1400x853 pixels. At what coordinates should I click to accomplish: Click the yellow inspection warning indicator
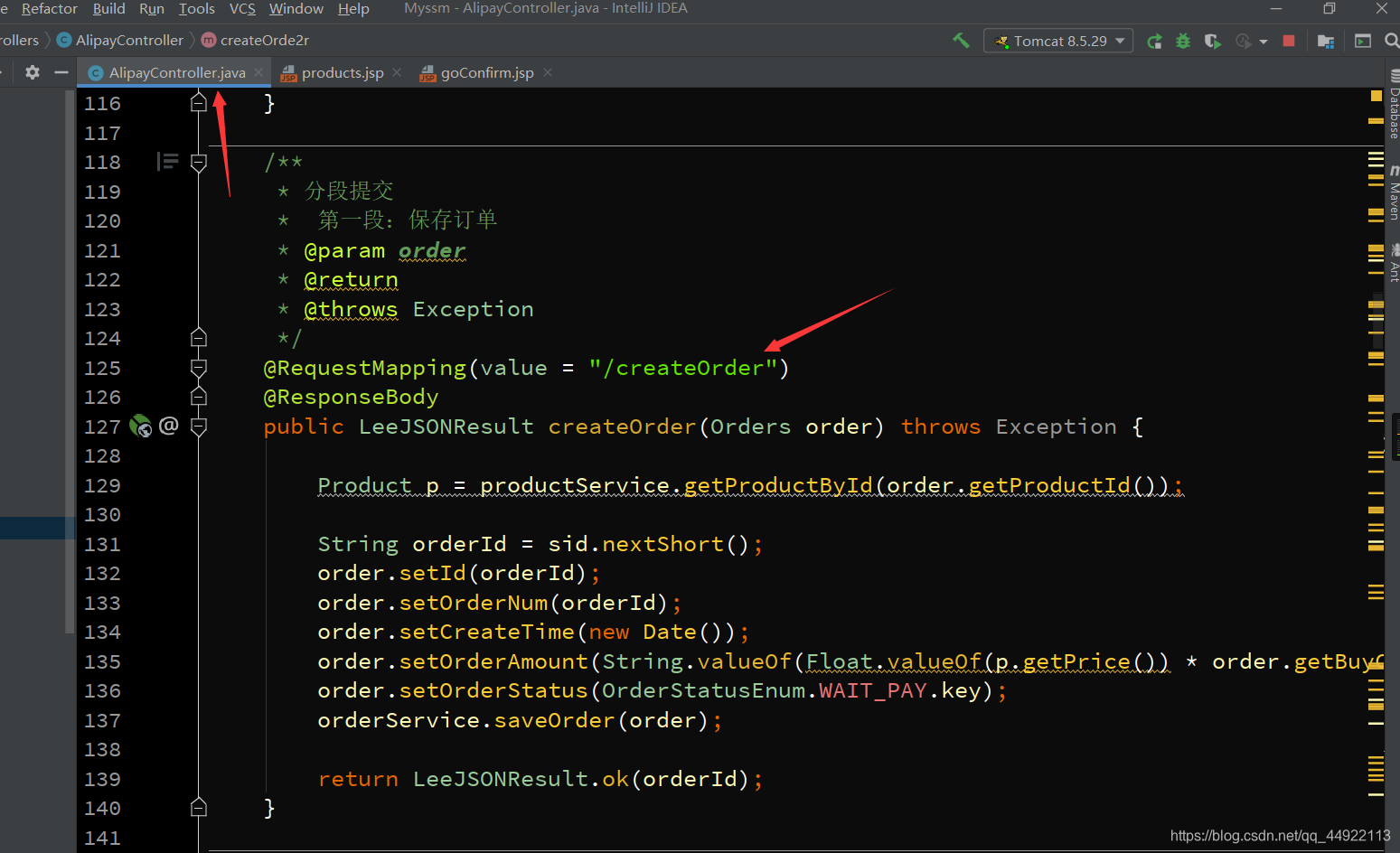1377,96
